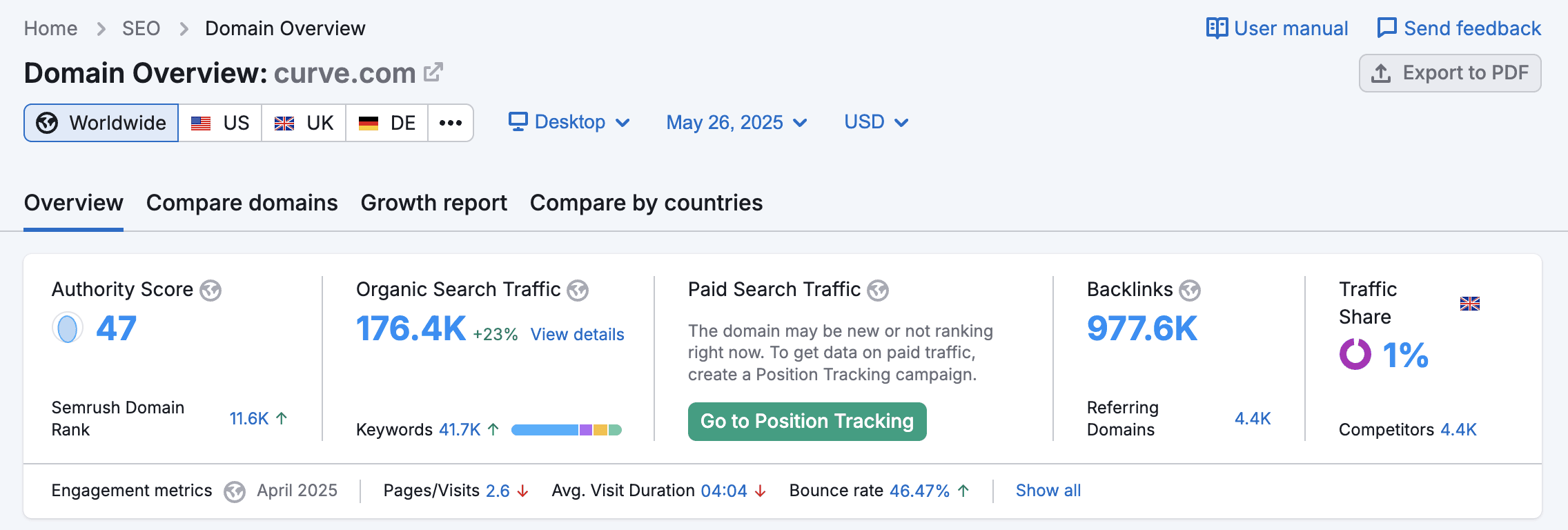Click Referring Domains value 4.4K
The height and width of the screenshot is (530, 1568).
point(1253,419)
